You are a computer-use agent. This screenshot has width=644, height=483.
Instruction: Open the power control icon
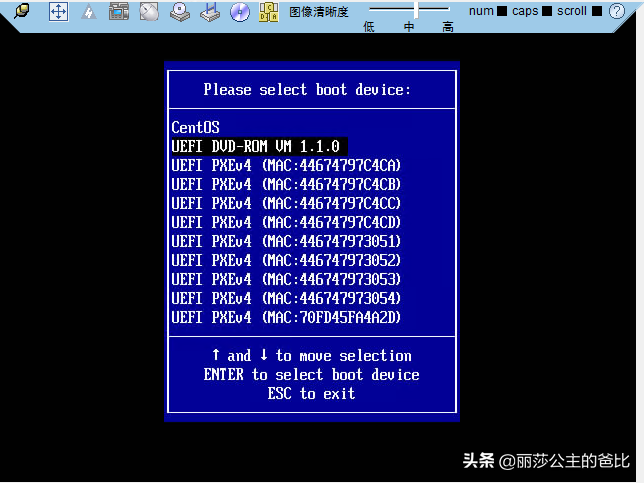click(88, 12)
